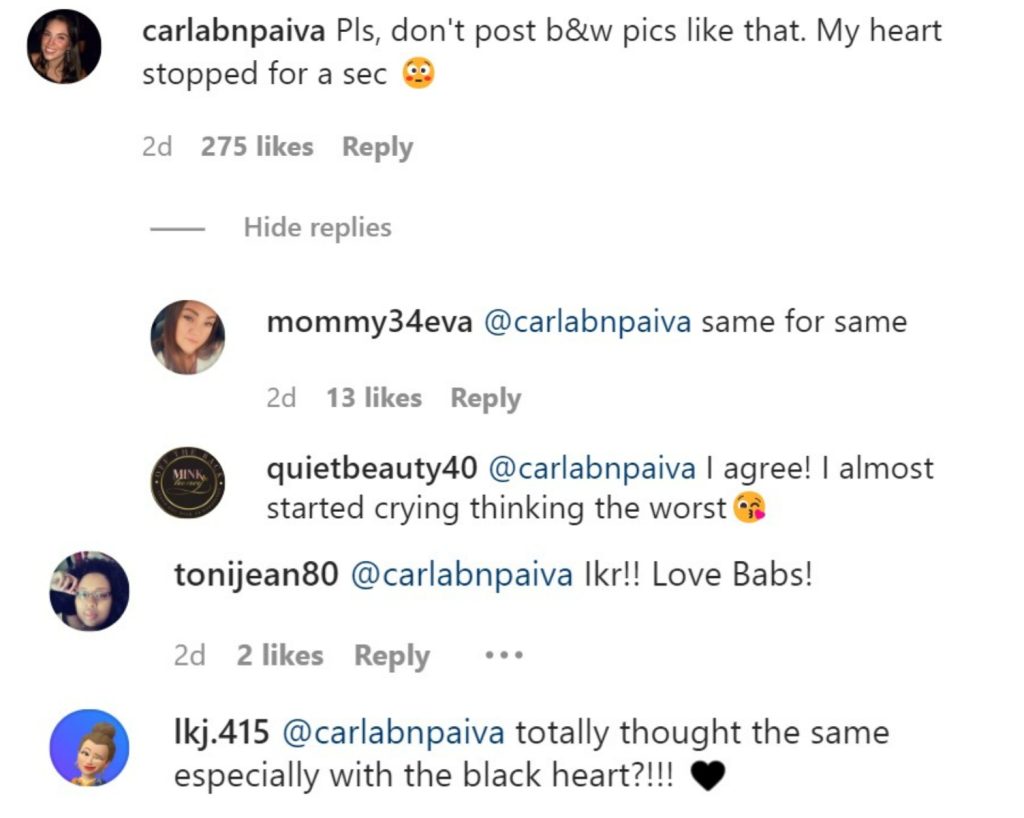View the 275 likes list
1024x818 pixels.
(257, 147)
